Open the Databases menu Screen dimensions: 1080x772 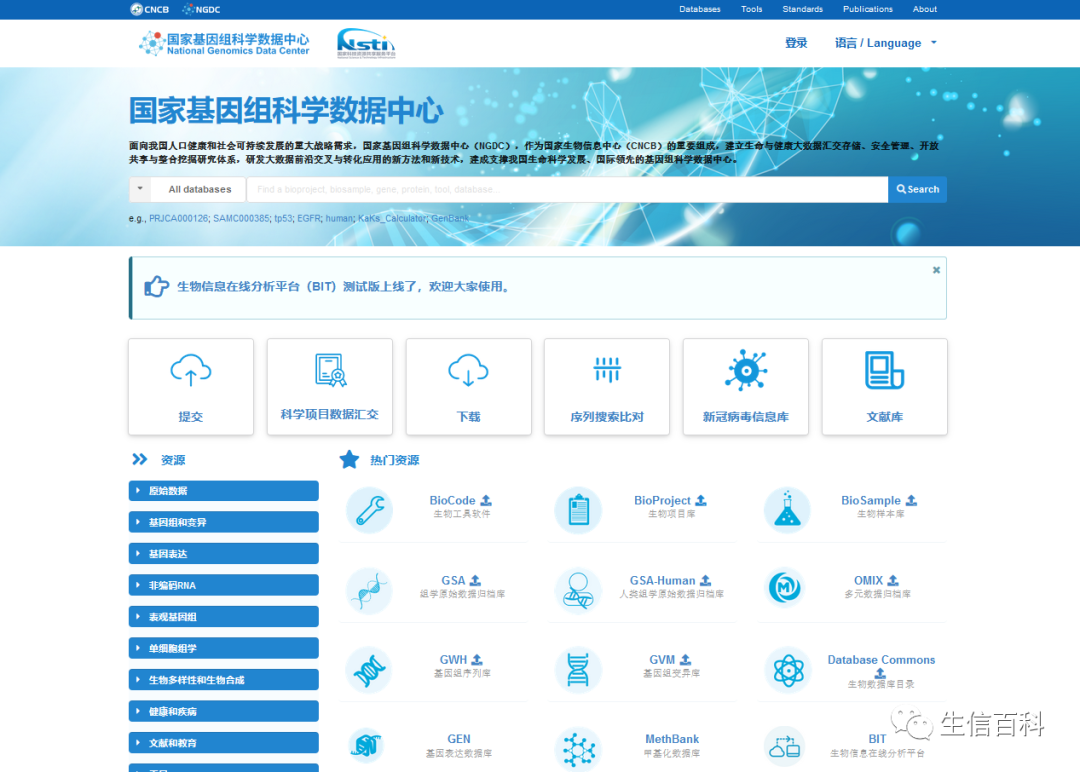[700, 9]
